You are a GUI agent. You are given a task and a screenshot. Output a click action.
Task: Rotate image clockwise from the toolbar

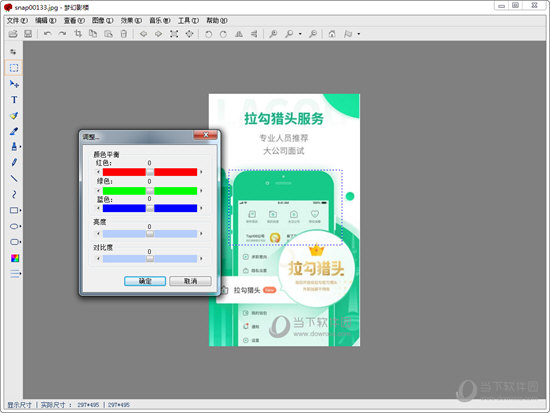click(x=223, y=34)
